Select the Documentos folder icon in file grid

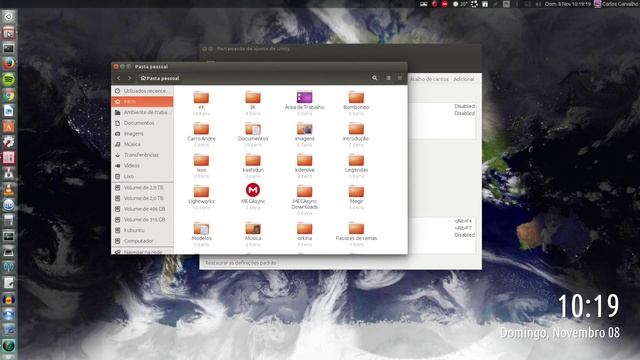[x=253, y=129]
